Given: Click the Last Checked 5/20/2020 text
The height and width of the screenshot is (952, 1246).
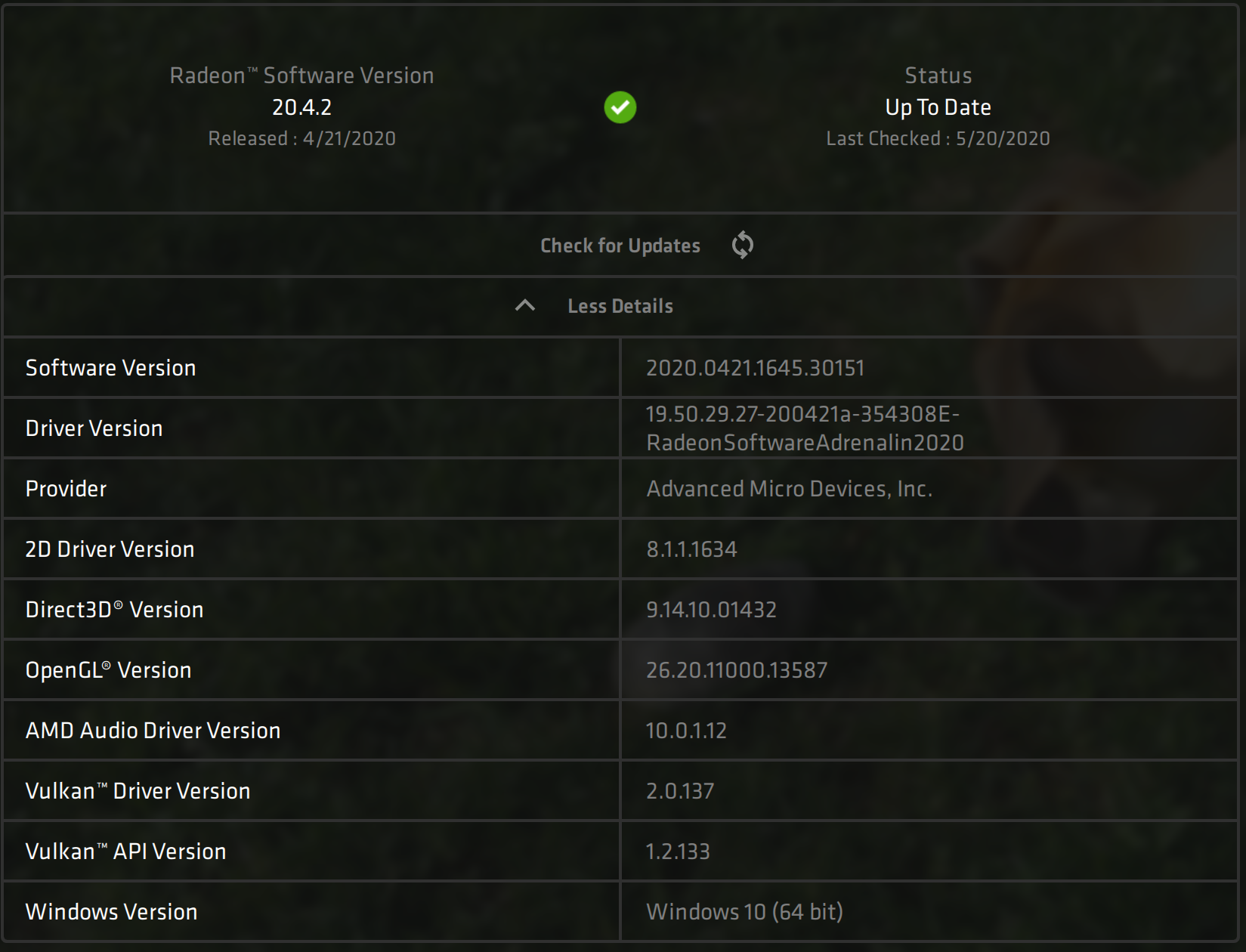Looking at the screenshot, I should coord(937,138).
